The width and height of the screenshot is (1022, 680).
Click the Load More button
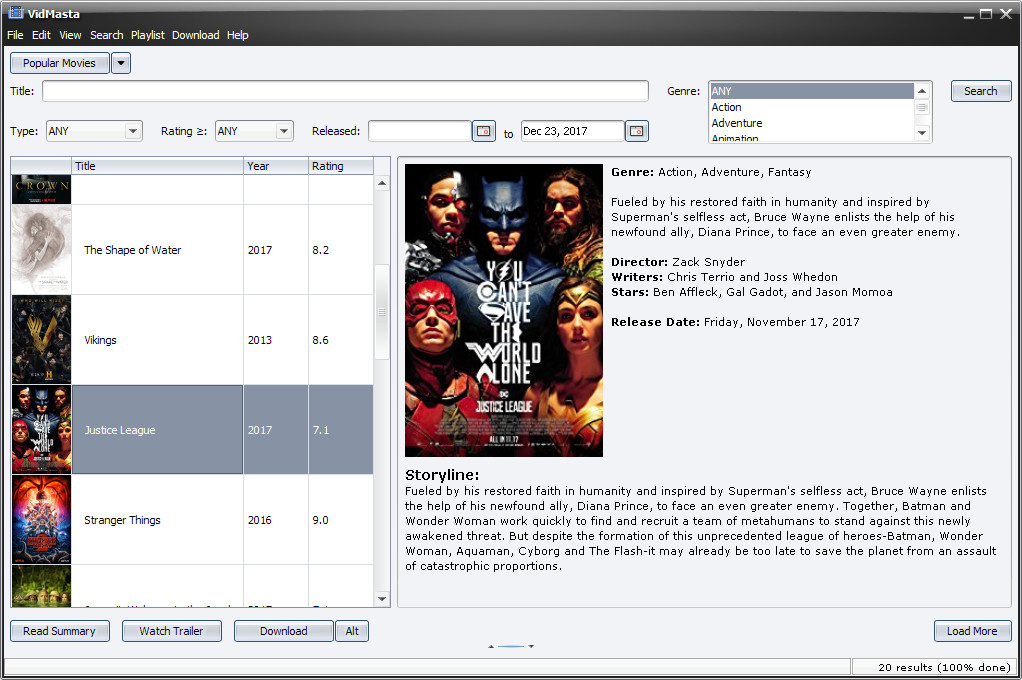[972, 631]
